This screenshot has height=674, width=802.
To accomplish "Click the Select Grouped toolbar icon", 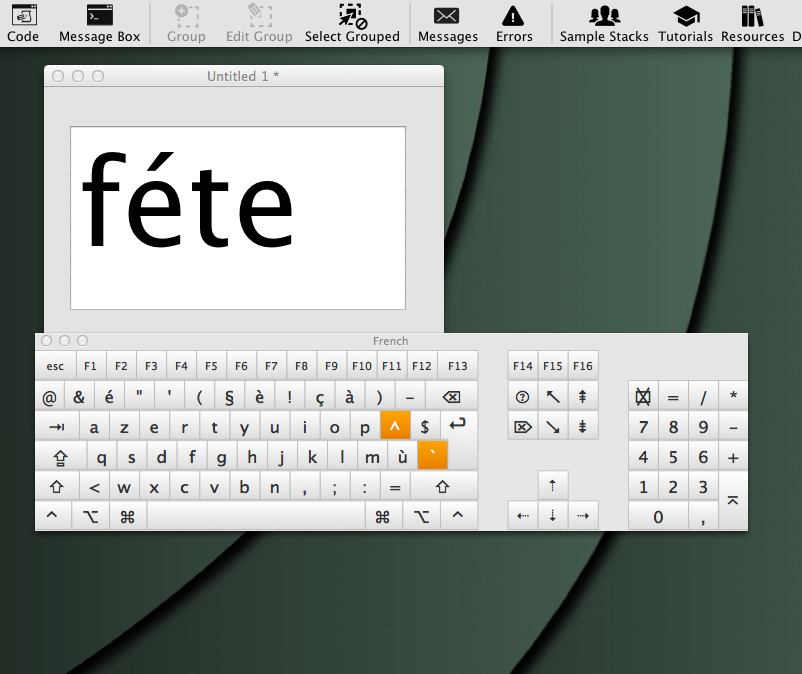I will 352,23.
